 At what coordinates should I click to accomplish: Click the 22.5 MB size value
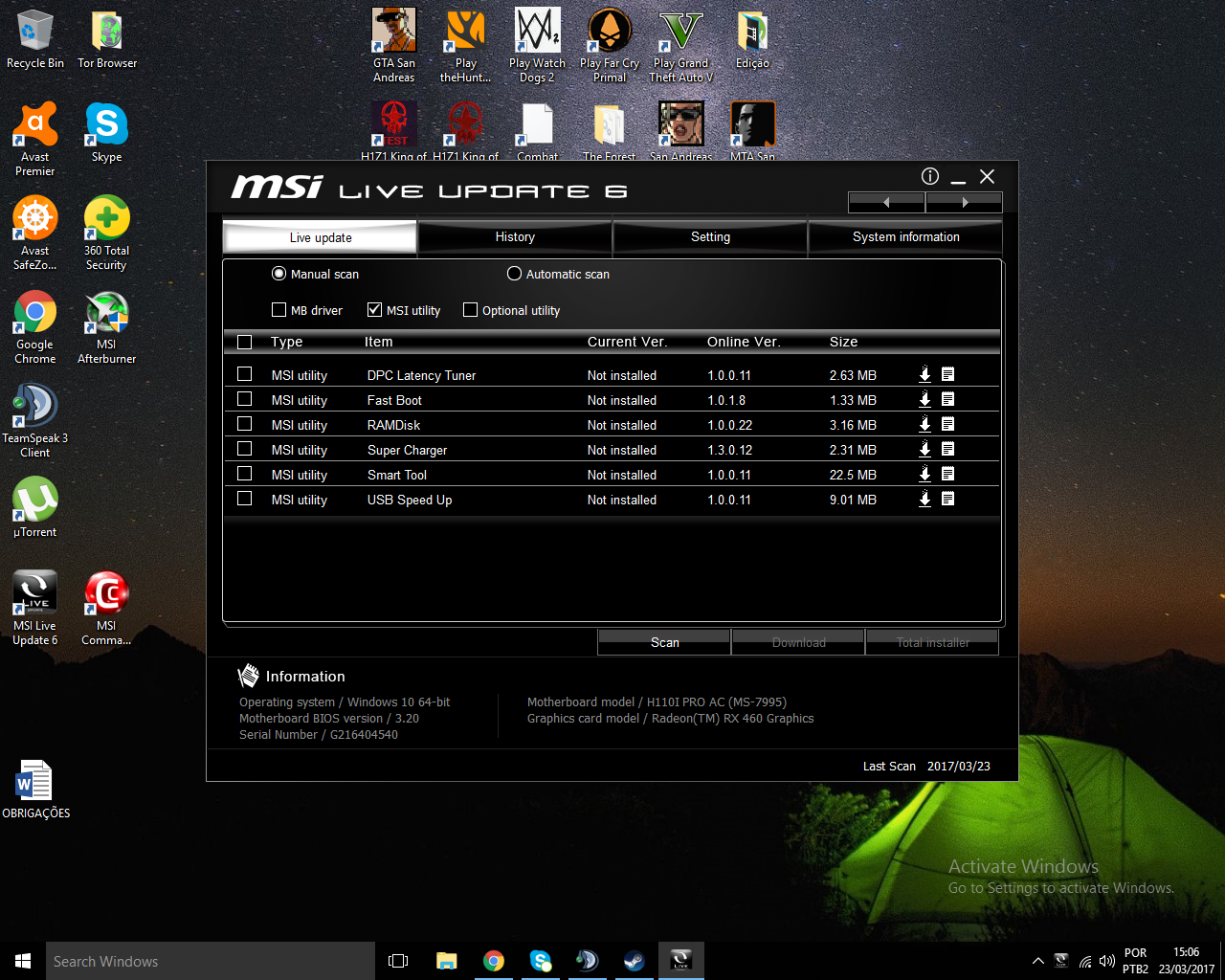click(x=853, y=475)
